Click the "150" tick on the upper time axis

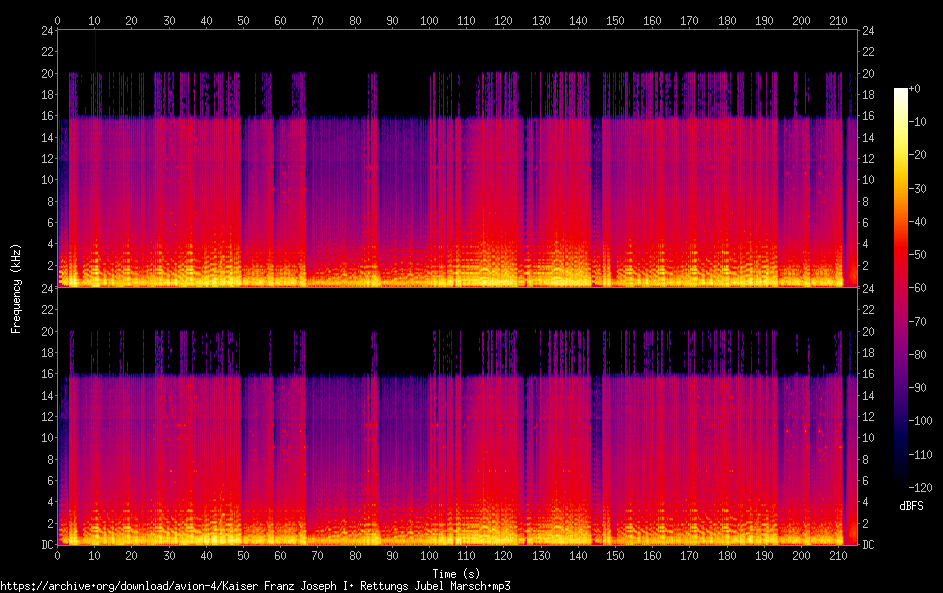615,20
